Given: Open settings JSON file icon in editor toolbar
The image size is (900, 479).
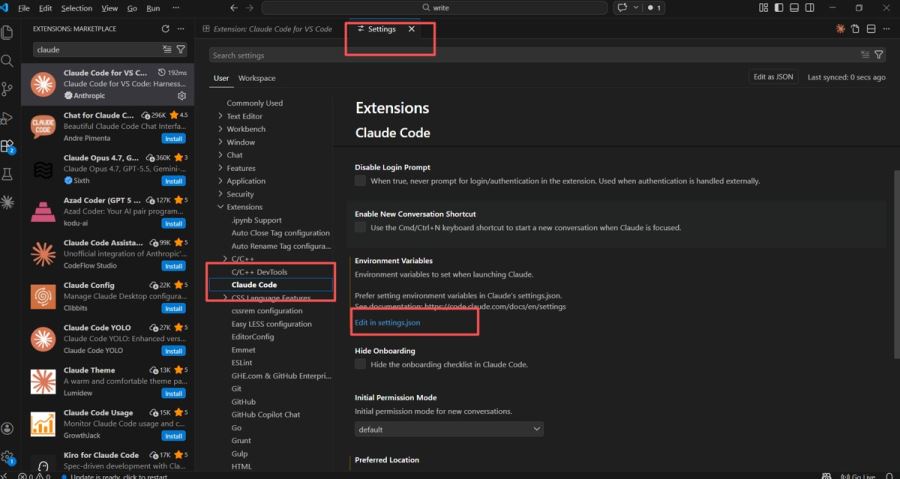Looking at the screenshot, I should 855,29.
